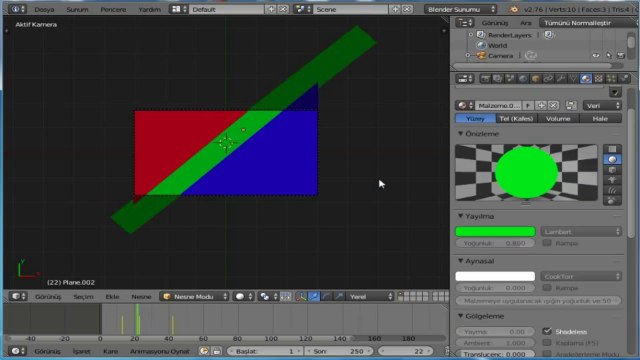Collapse the Gölgeleme panel
Image resolution: width=640 pixels, height=360 pixels.
(x=460, y=316)
